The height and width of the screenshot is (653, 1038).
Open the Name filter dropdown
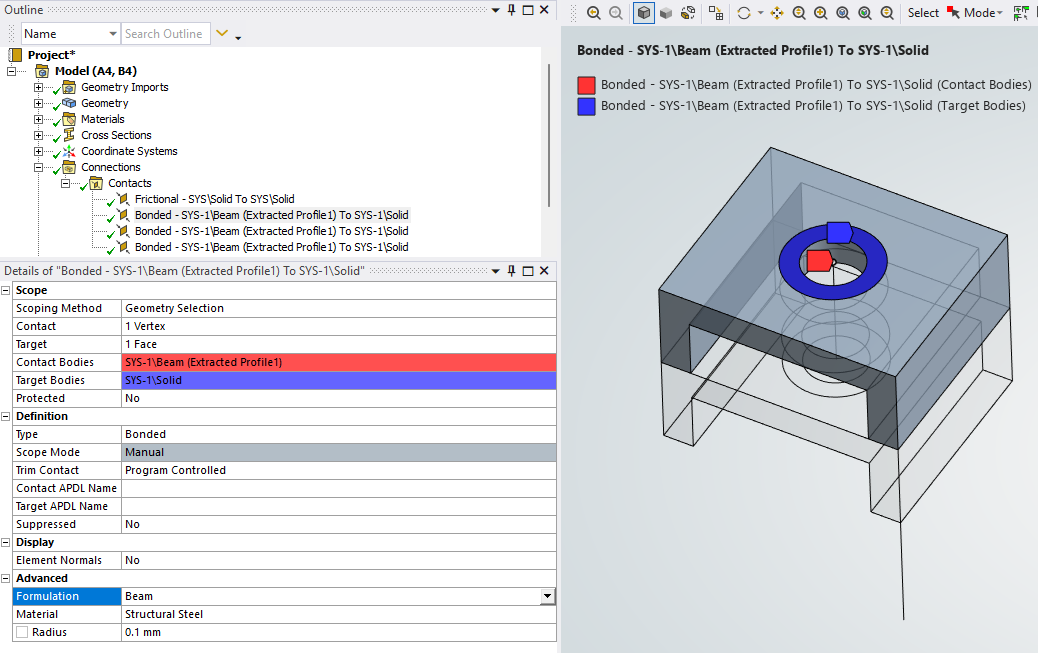click(x=113, y=34)
